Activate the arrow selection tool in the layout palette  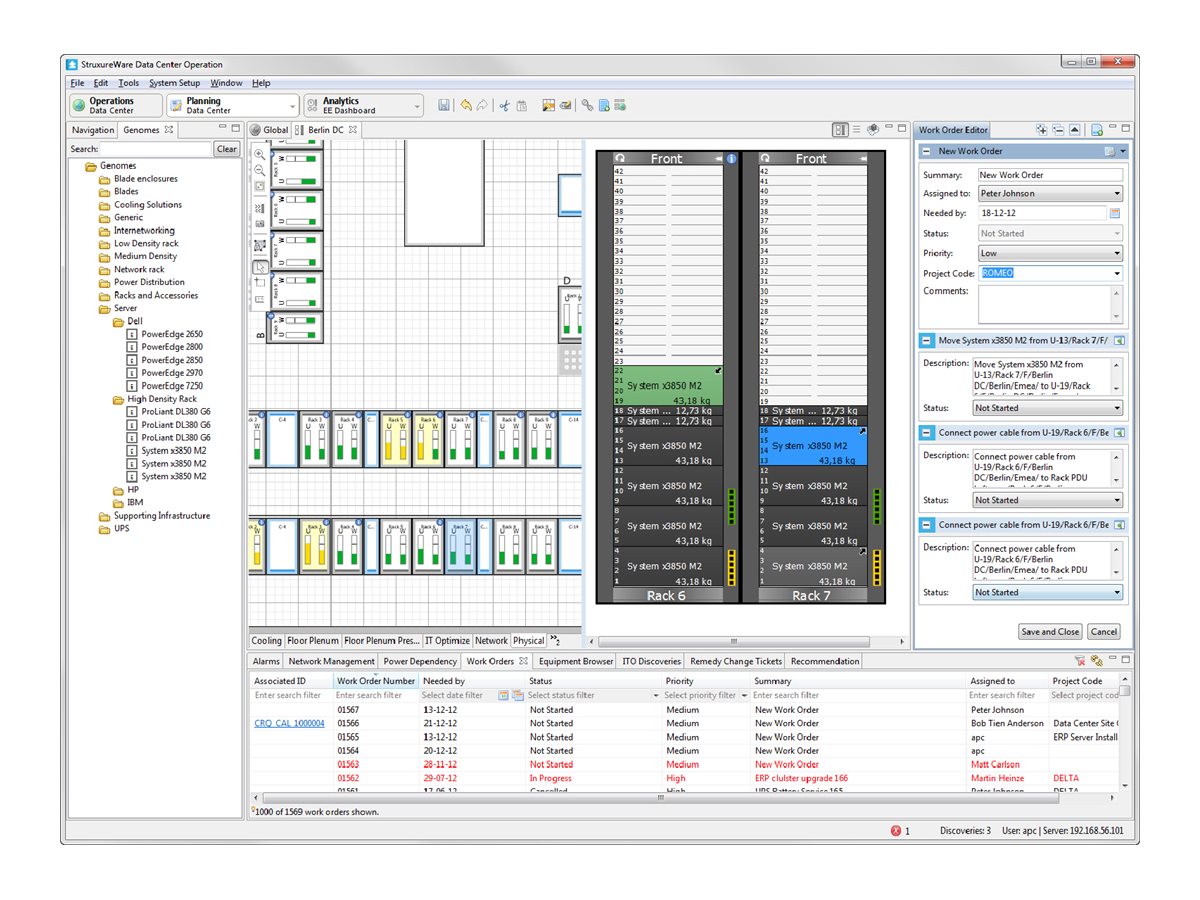[260, 266]
